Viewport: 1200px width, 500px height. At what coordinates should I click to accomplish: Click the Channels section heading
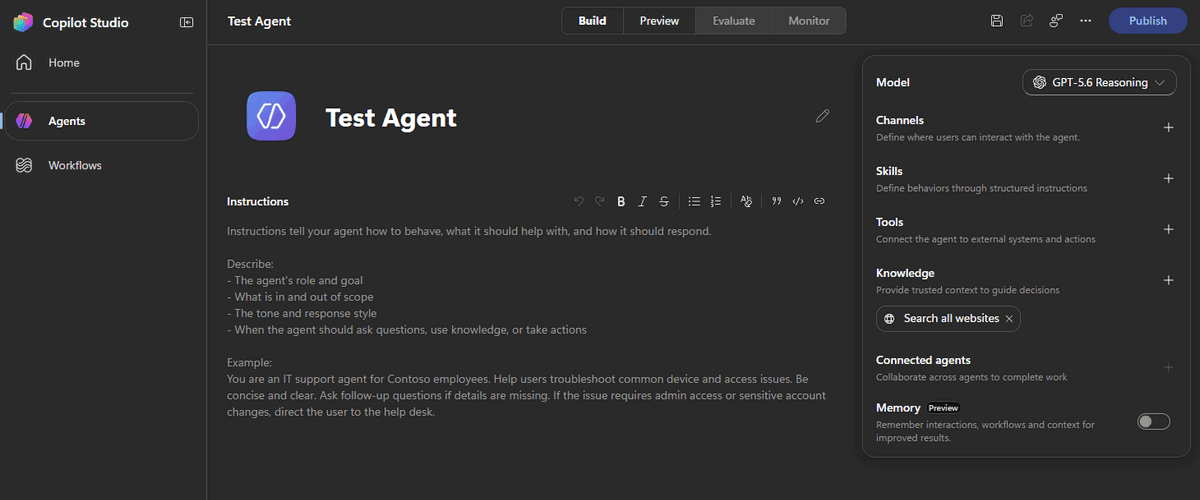pyautogui.click(x=900, y=120)
